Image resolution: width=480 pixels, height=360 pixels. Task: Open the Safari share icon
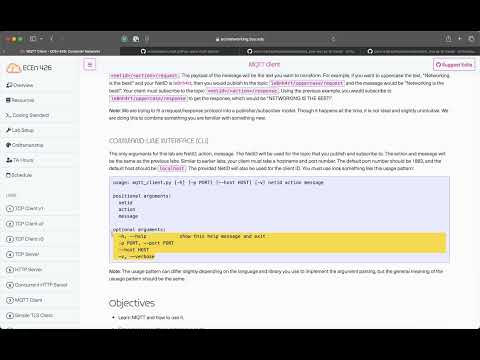click(449, 39)
